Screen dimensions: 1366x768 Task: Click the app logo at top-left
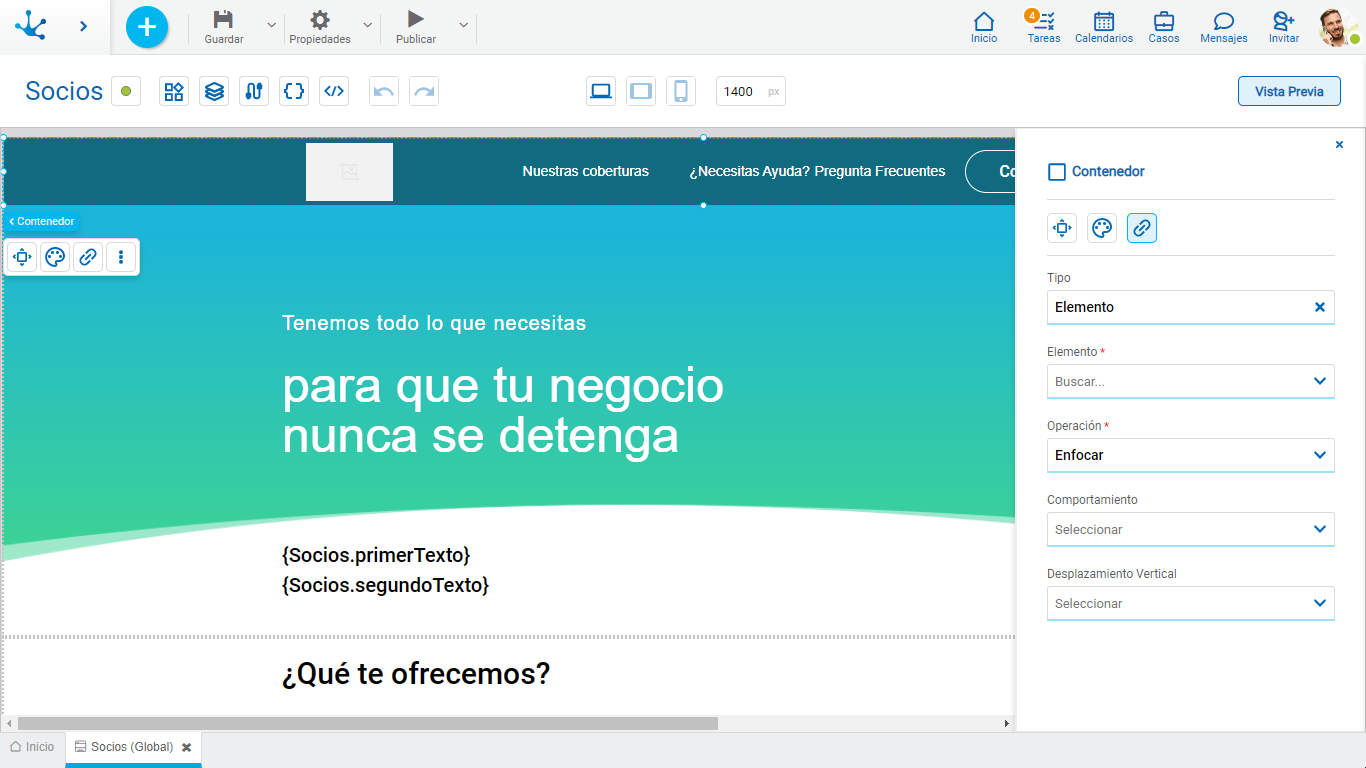point(31,25)
